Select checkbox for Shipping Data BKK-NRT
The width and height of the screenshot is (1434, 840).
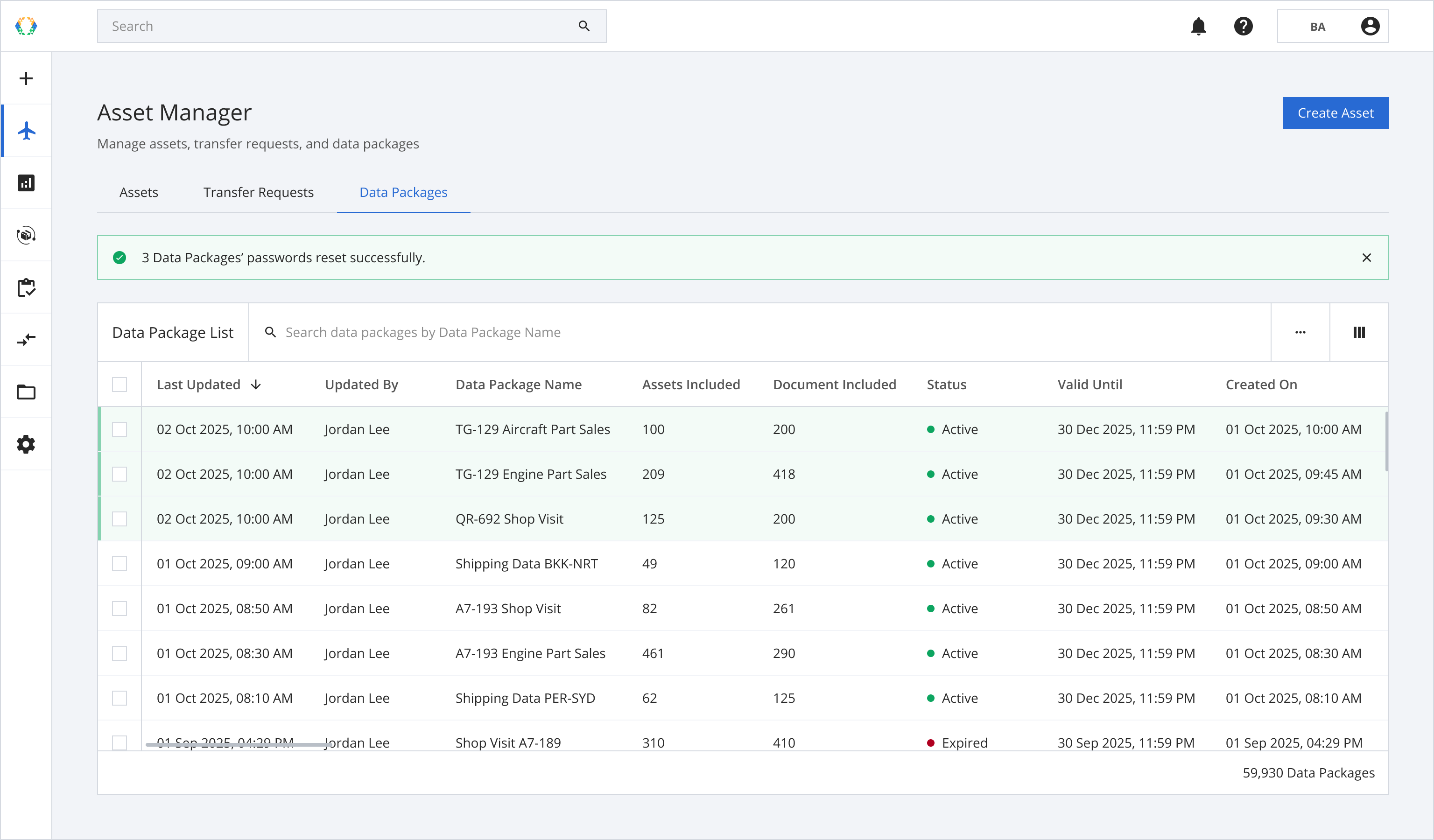(x=119, y=564)
